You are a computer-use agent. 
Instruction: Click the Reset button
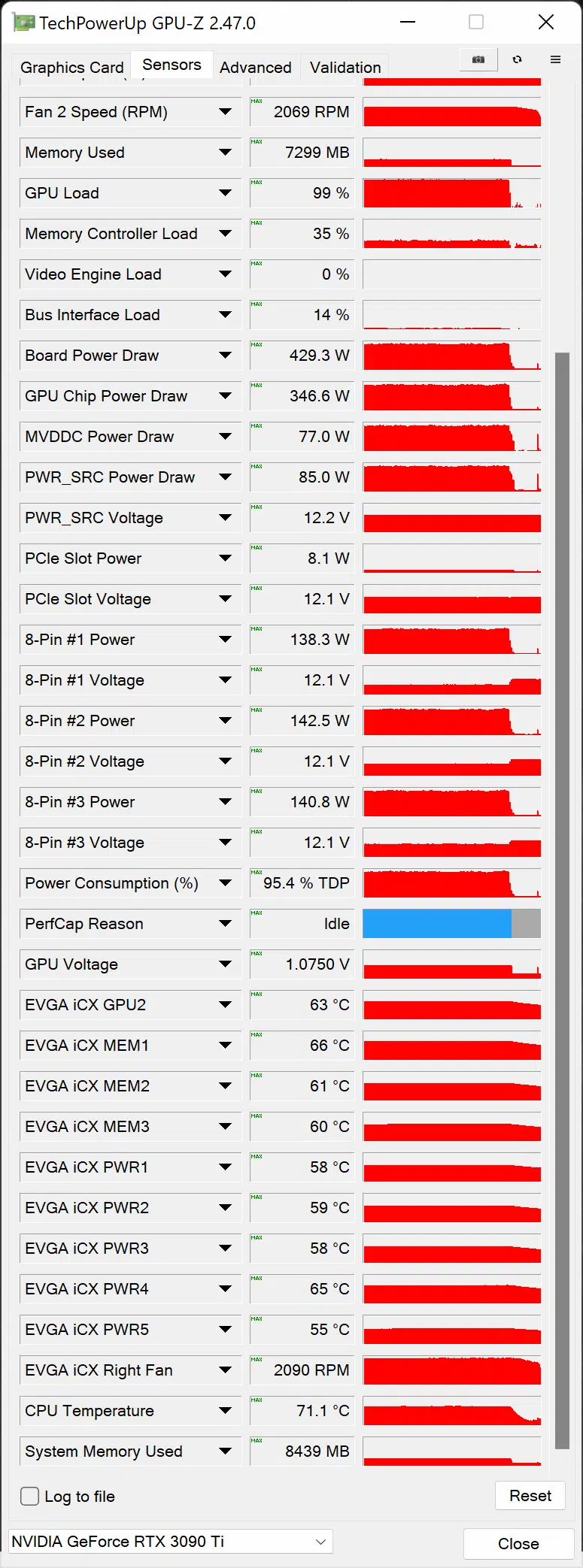[530, 1496]
